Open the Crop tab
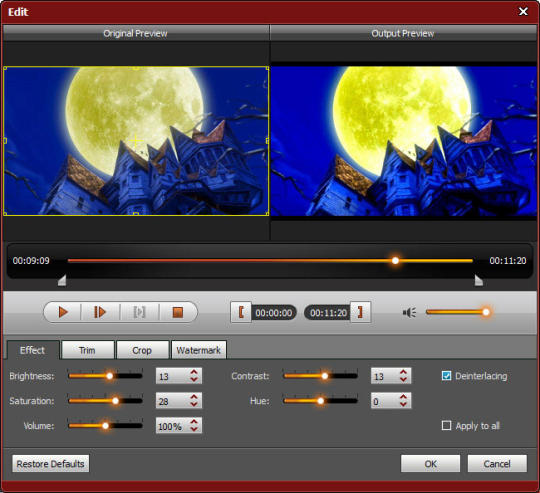Viewport: 540px width, 493px height. tap(142, 350)
